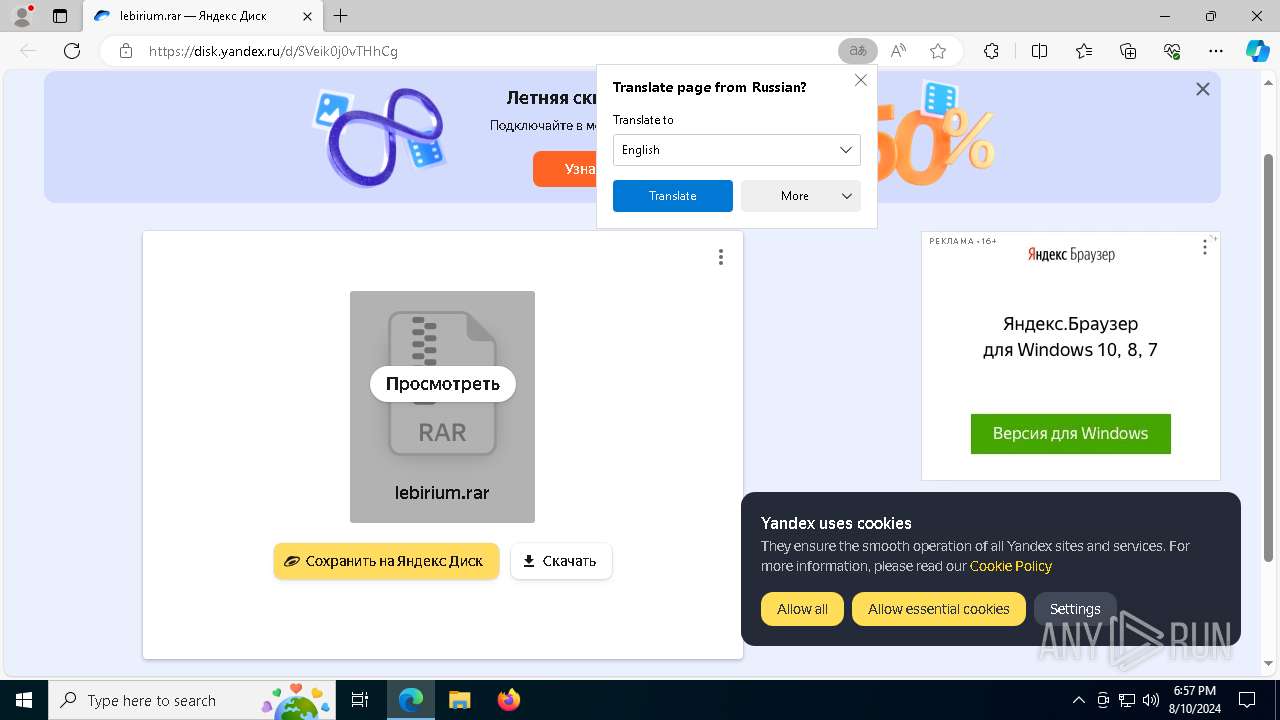Open a new tab with plus icon
This screenshot has width=1280, height=720.
click(x=341, y=16)
